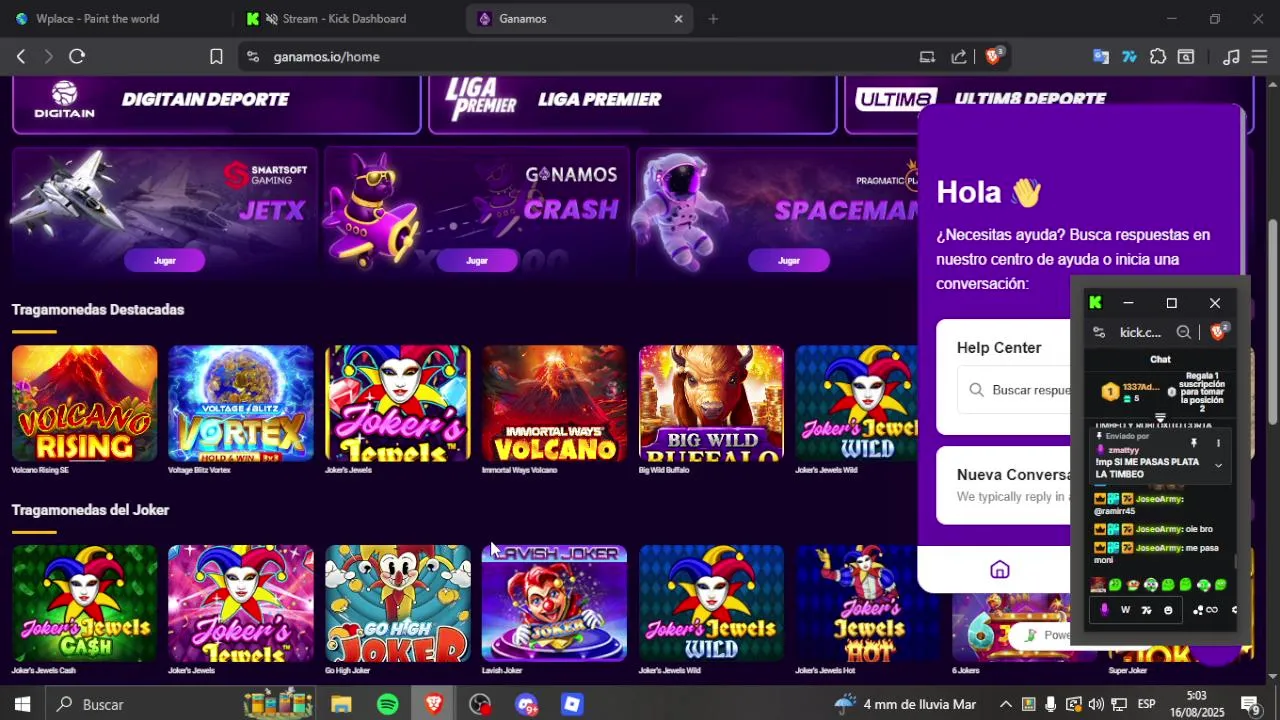The height and width of the screenshot is (720, 1280).
Task: Collapse the Kick chat leaderboard handle
Action: pyautogui.click(x=1160, y=419)
